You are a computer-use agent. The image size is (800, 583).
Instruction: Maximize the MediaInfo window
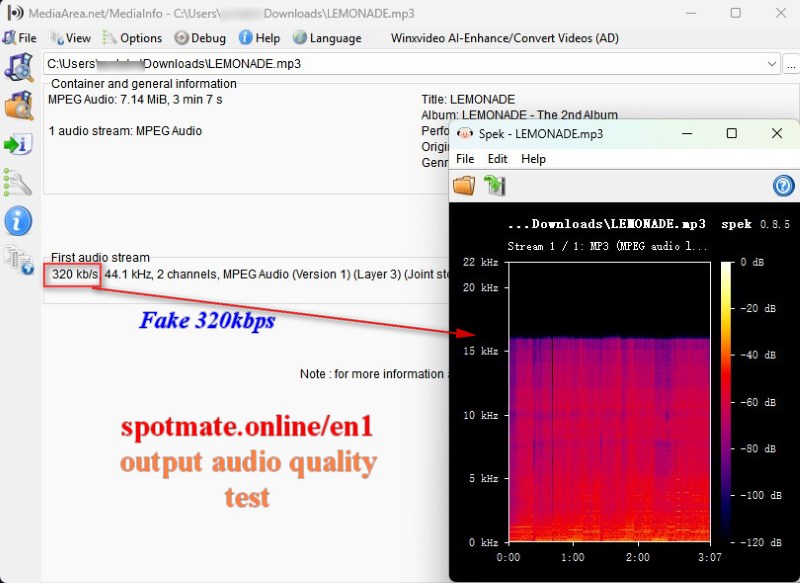[x=736, y=13]
